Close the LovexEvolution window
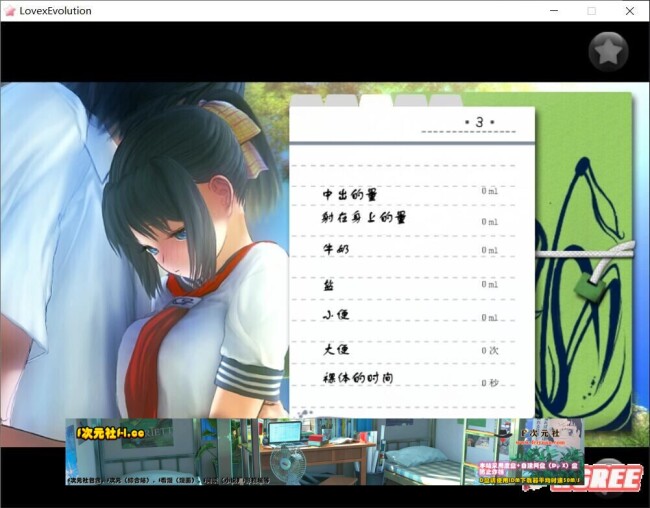The image size is (650, 508). pos(627,11)
